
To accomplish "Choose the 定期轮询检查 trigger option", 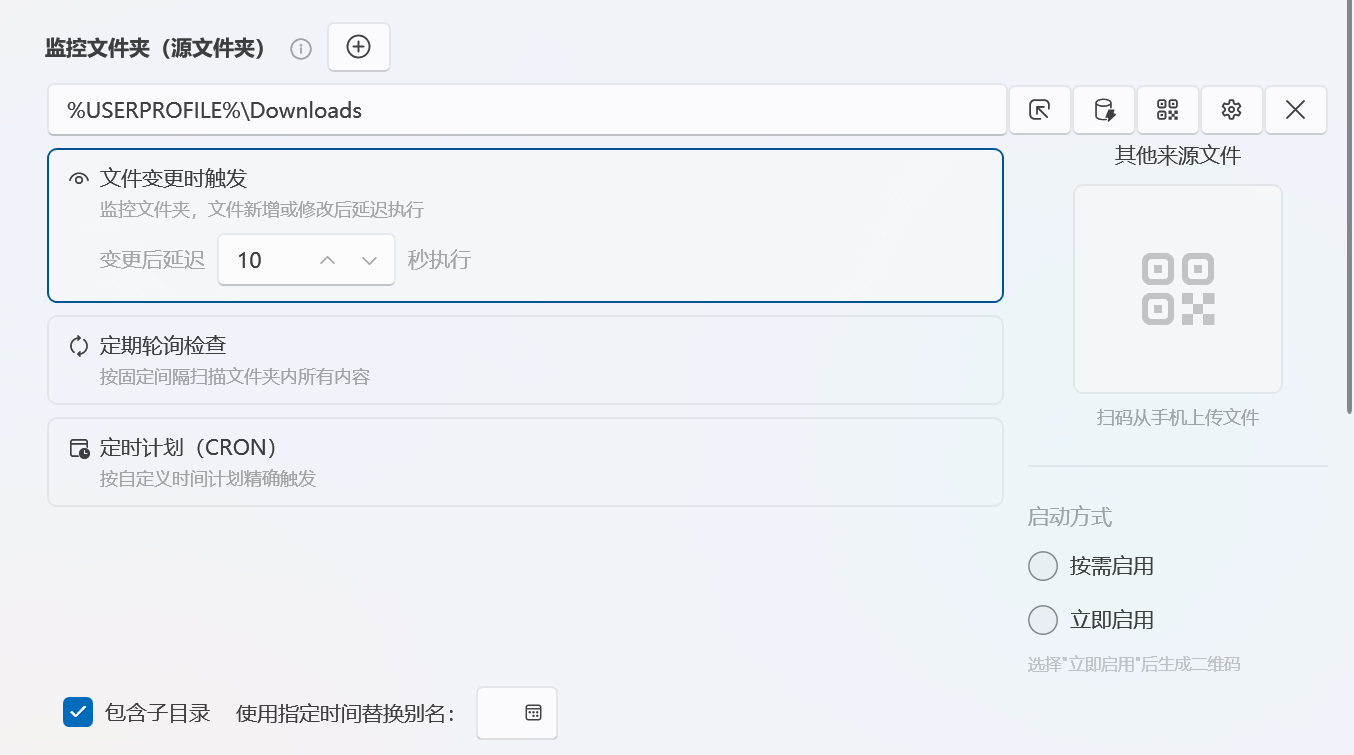I will [525, 360].
